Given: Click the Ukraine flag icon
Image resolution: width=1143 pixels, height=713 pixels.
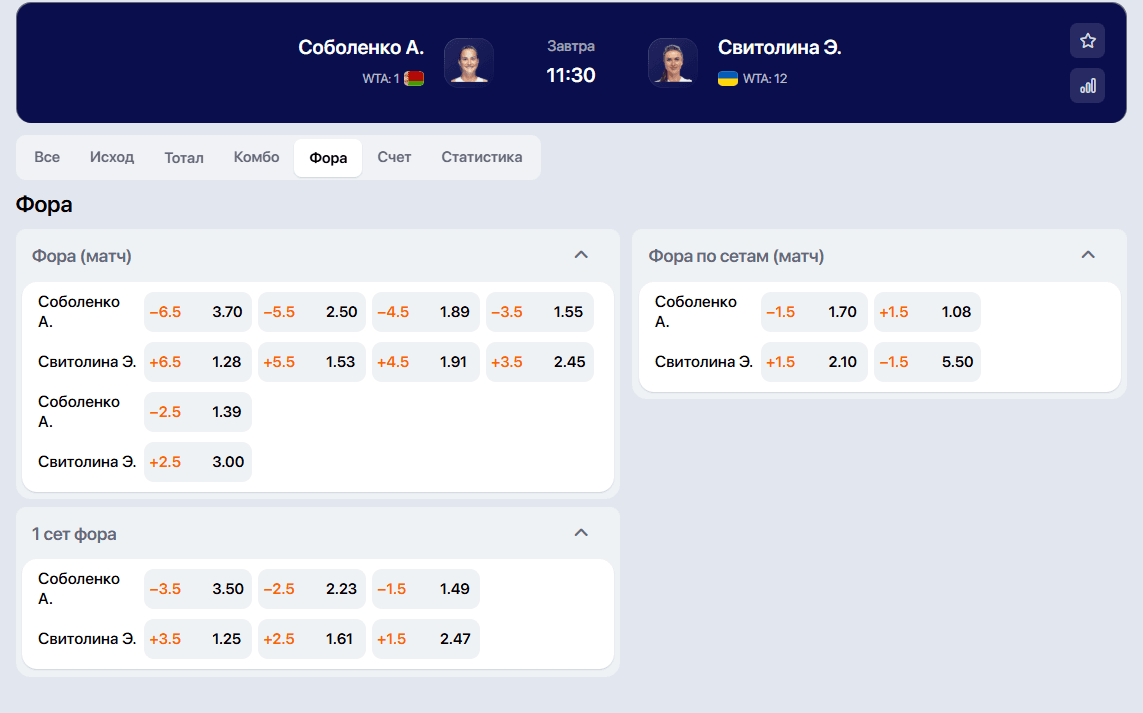Looking at the screenshot, I should [x=728, y=79].
